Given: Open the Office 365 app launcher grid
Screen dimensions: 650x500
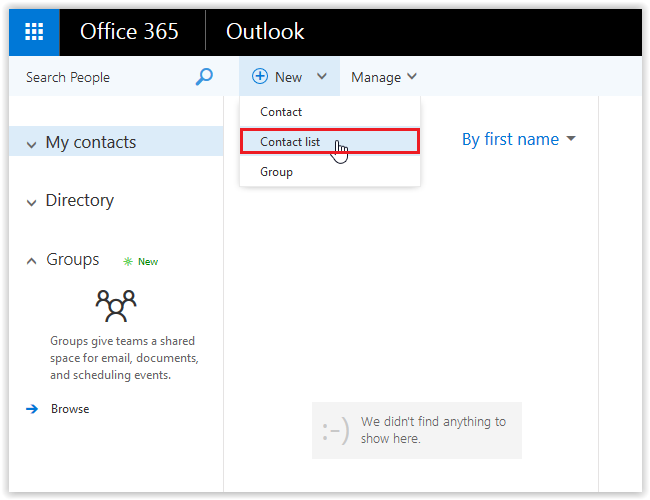Looking at the screenshot, I should point(34,32).
